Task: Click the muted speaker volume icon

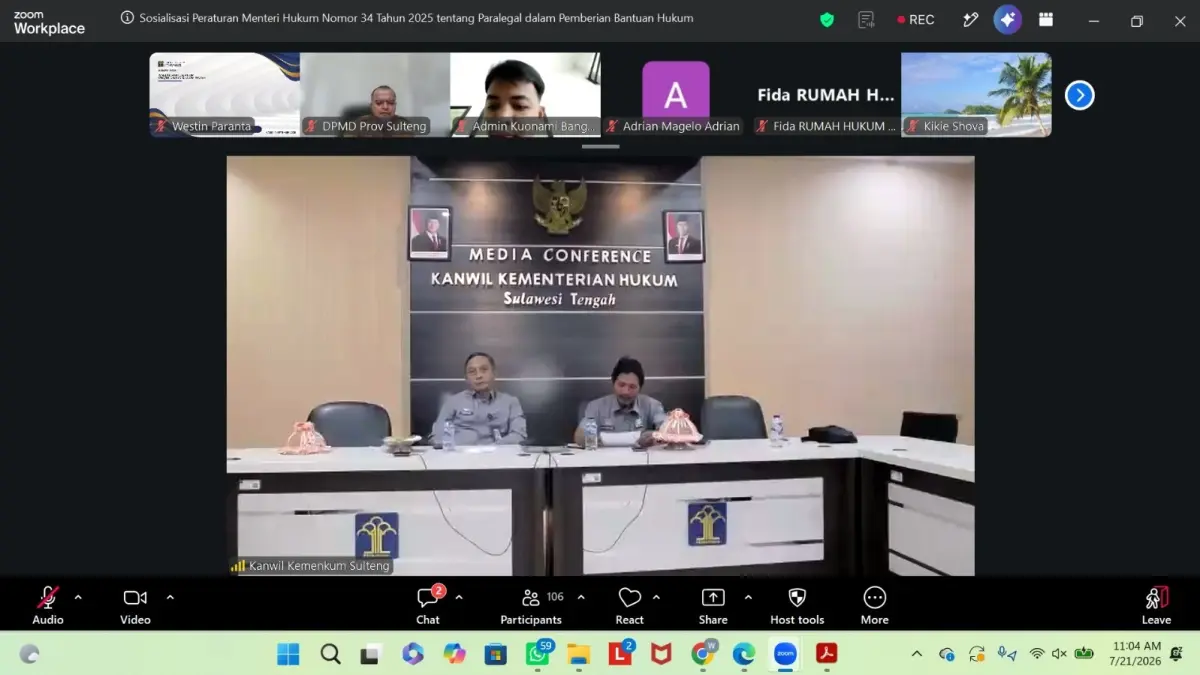Action: (x=1060, y=654)
